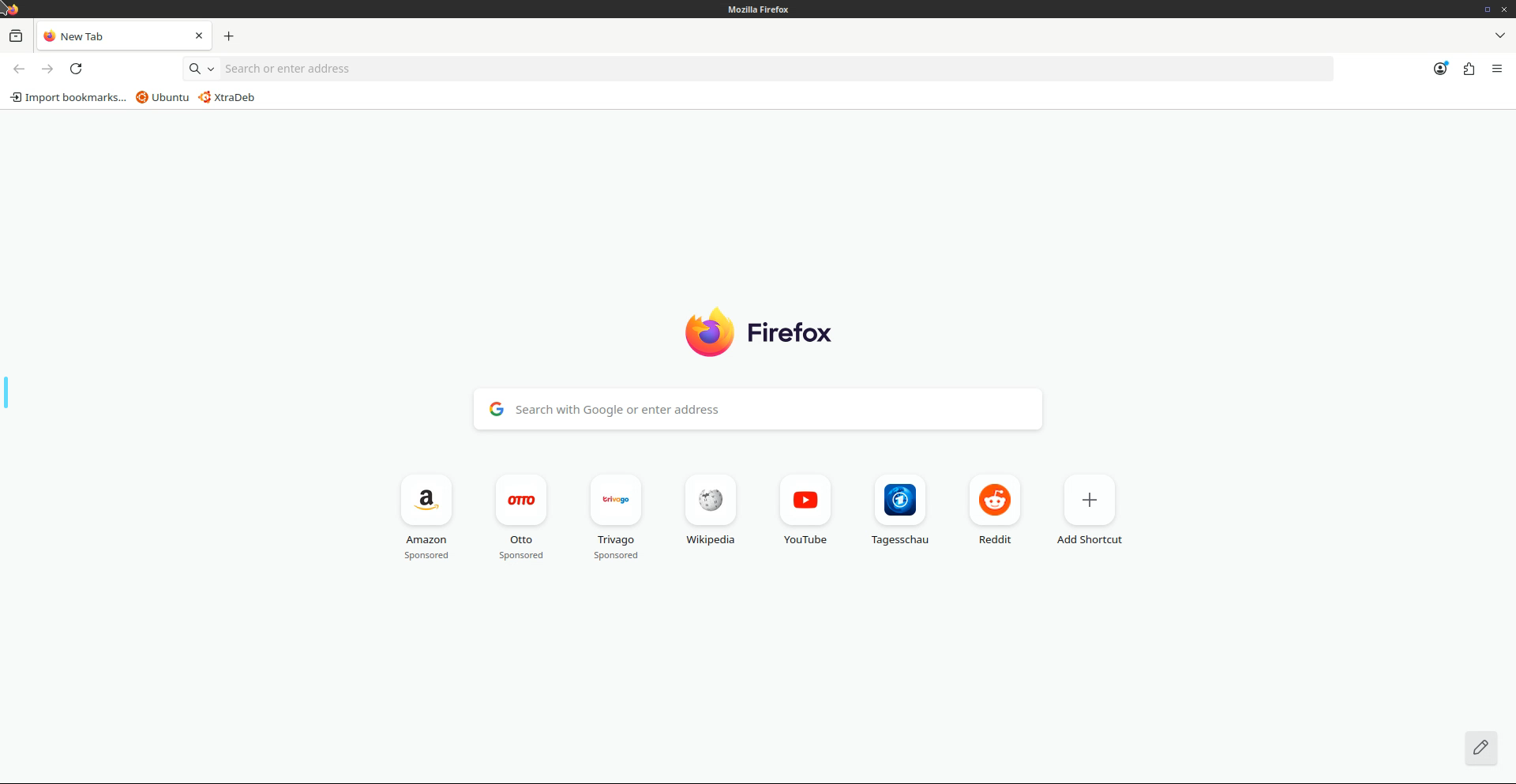The height and width of the screenshot is (784, 1516).
Task: Click the Add Shortcut tile
Action: point(1089,500)
